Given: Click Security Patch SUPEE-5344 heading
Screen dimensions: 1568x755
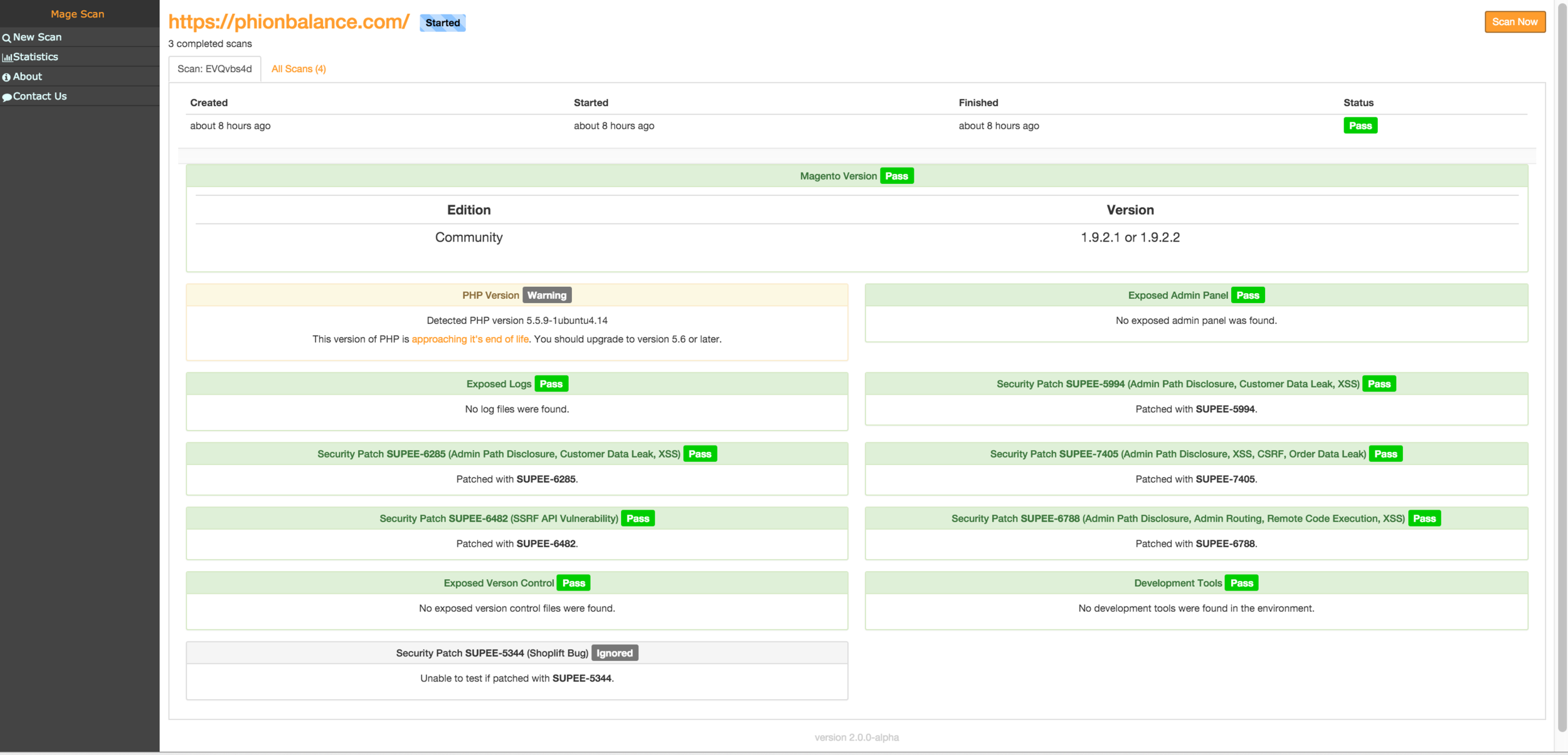Looking at the screenshot, I should click(x=492, y=653).
